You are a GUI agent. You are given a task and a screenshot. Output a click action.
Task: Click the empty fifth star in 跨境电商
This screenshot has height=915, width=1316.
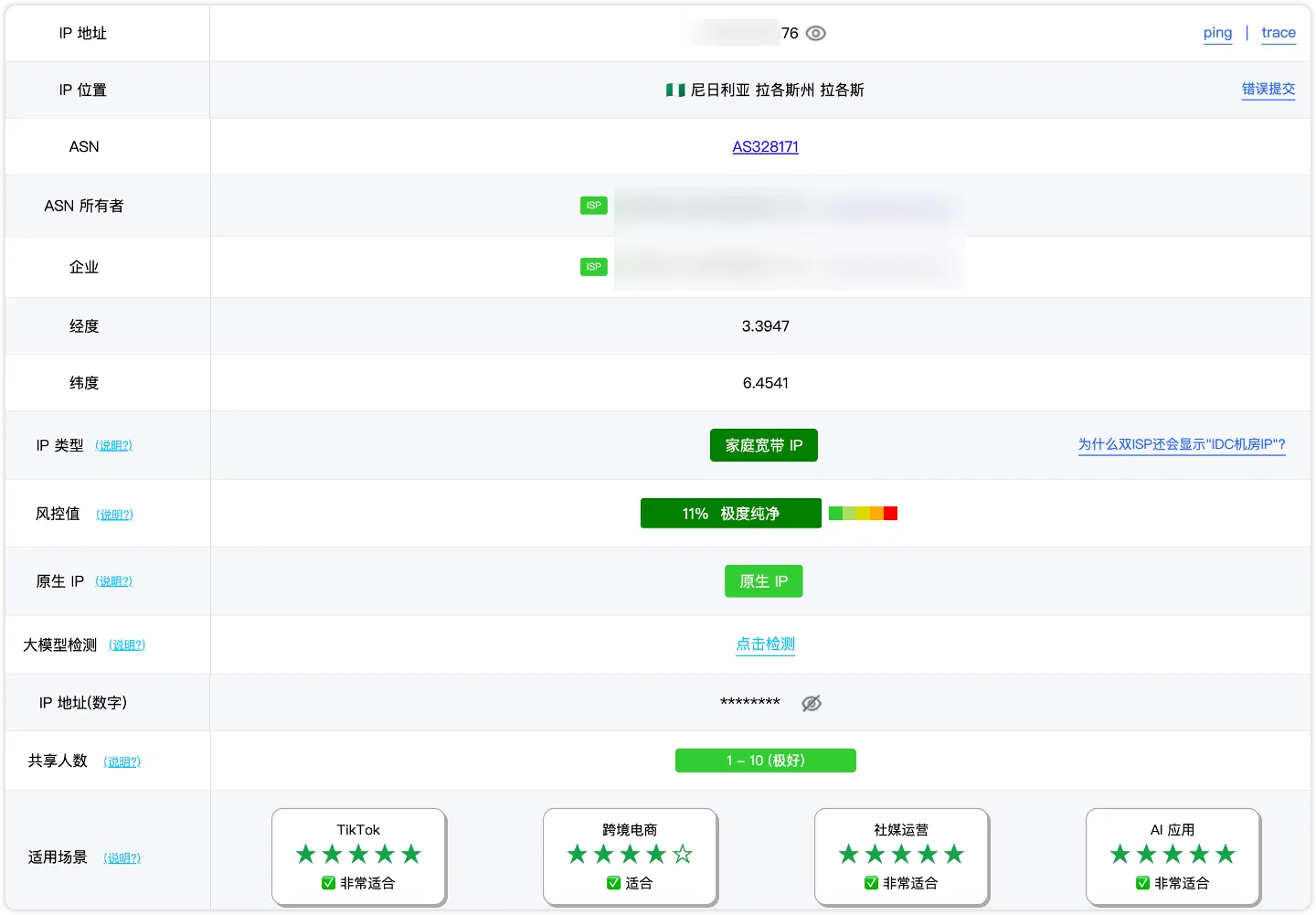tap(683, 855)
